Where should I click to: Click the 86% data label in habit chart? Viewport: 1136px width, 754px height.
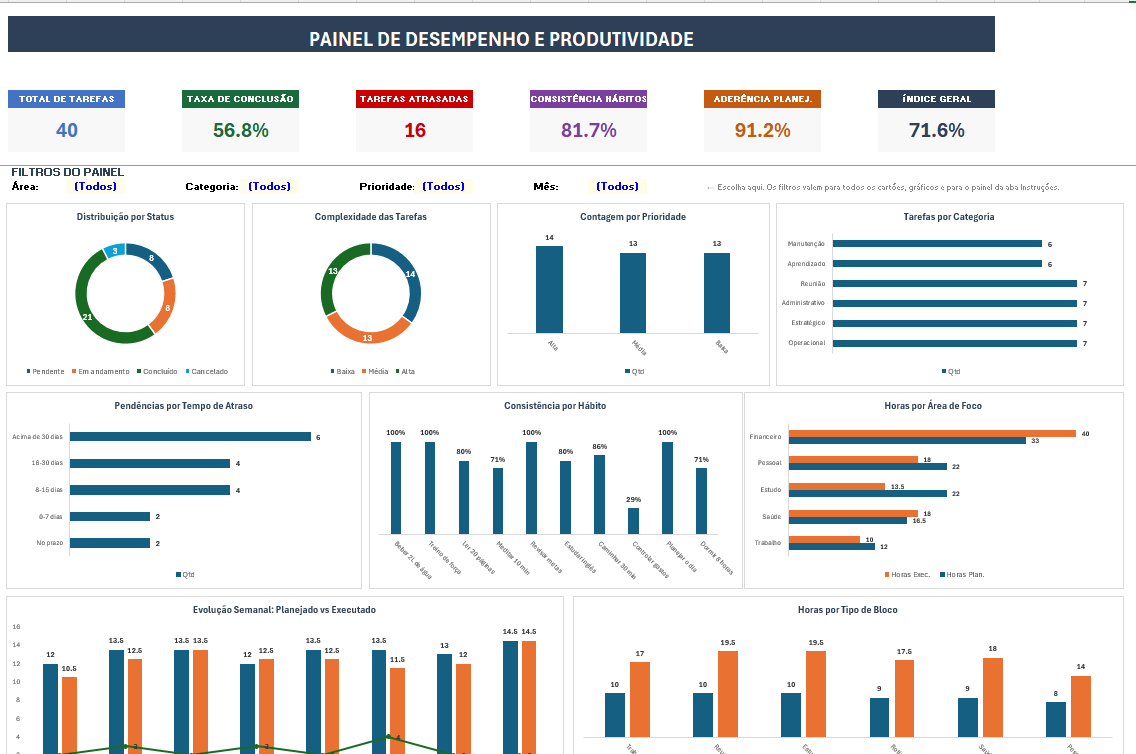click(x=599, y=447)
